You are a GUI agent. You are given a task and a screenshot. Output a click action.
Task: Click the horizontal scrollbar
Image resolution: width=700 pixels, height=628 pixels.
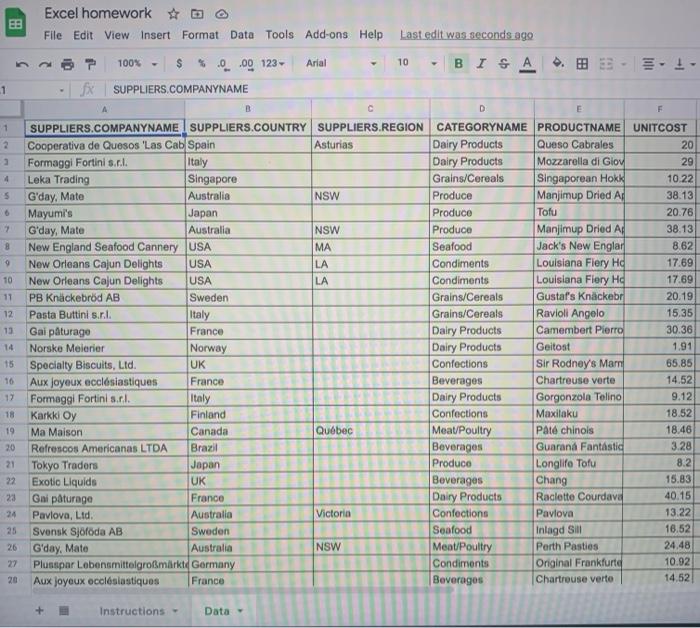[x=243, y=591]
